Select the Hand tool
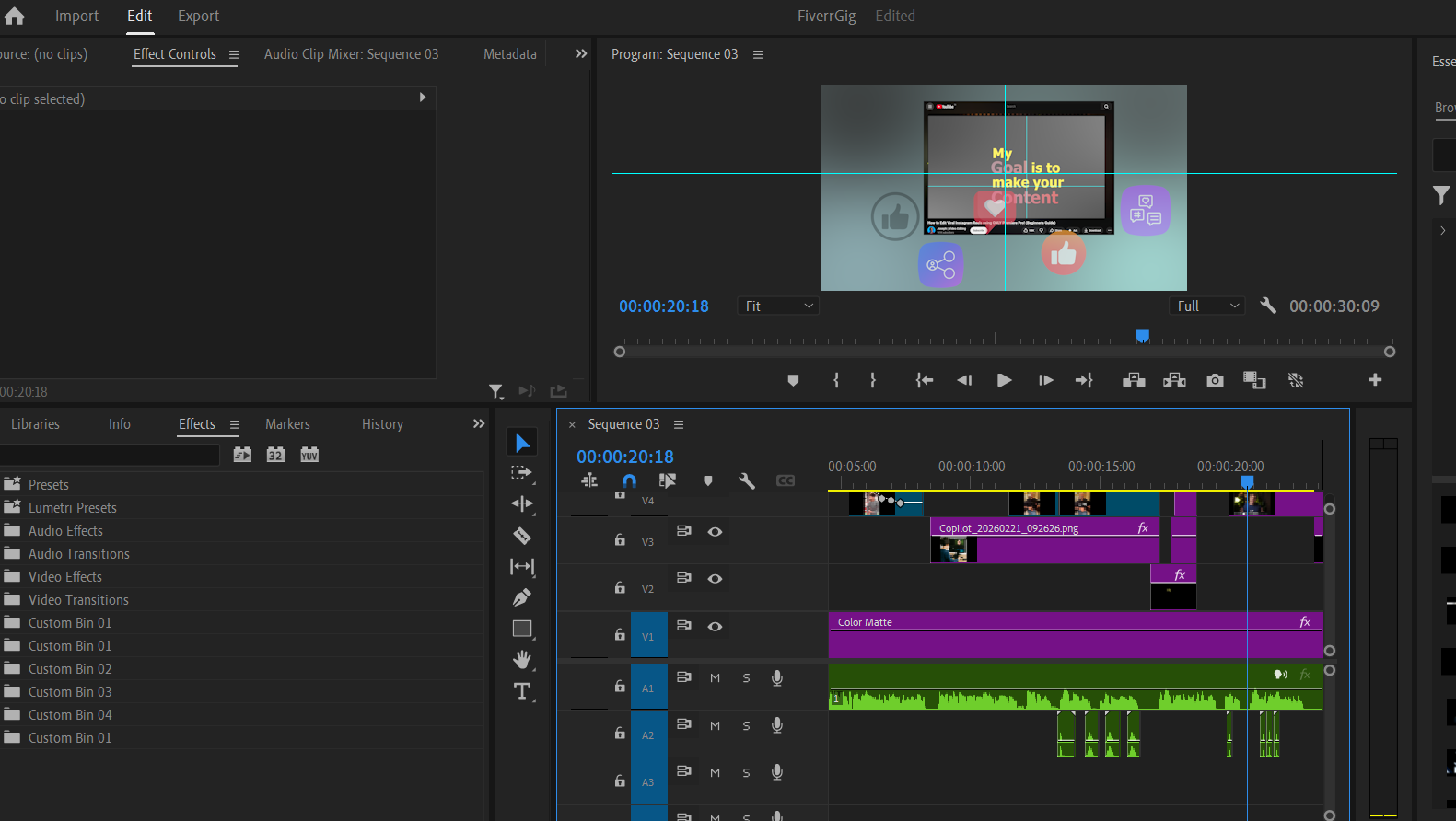 (522, 659)
